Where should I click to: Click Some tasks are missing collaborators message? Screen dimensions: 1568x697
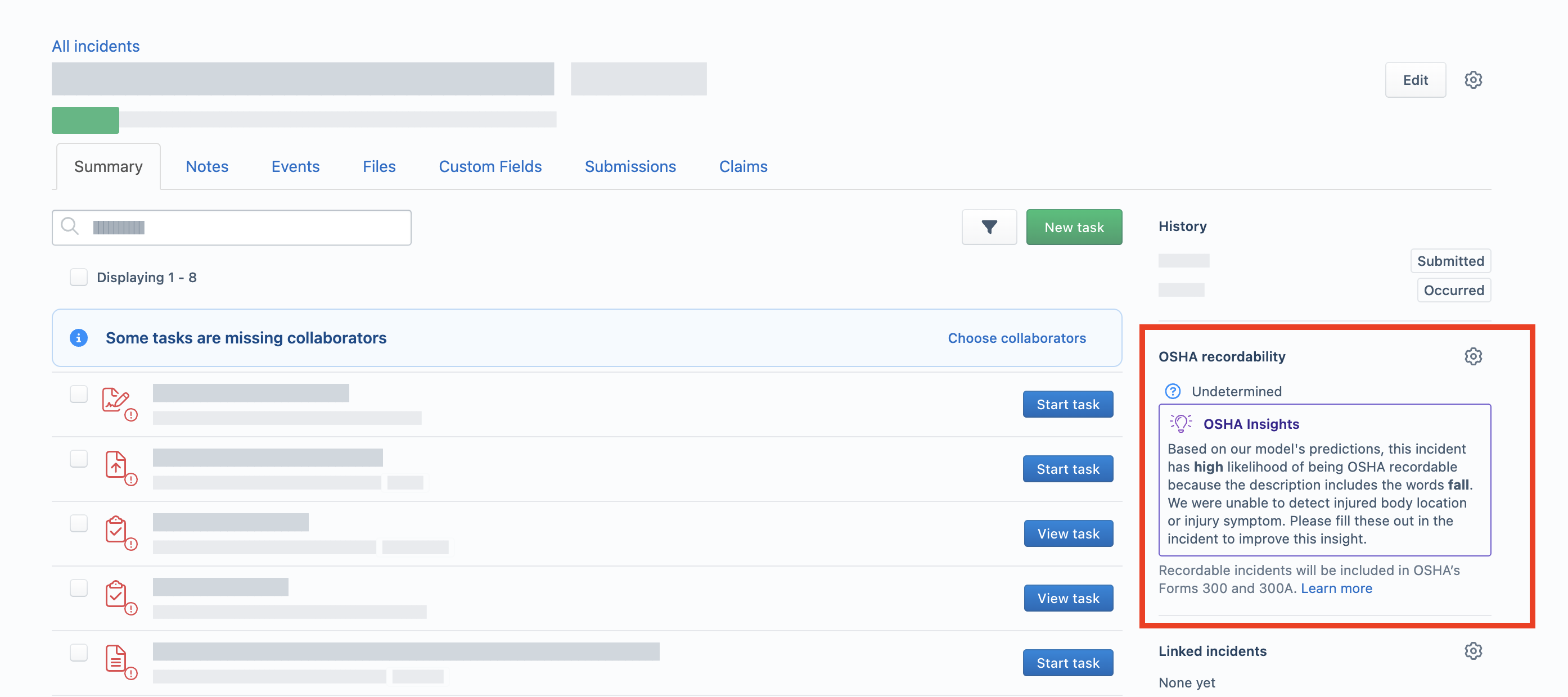(x=246, y=338)
